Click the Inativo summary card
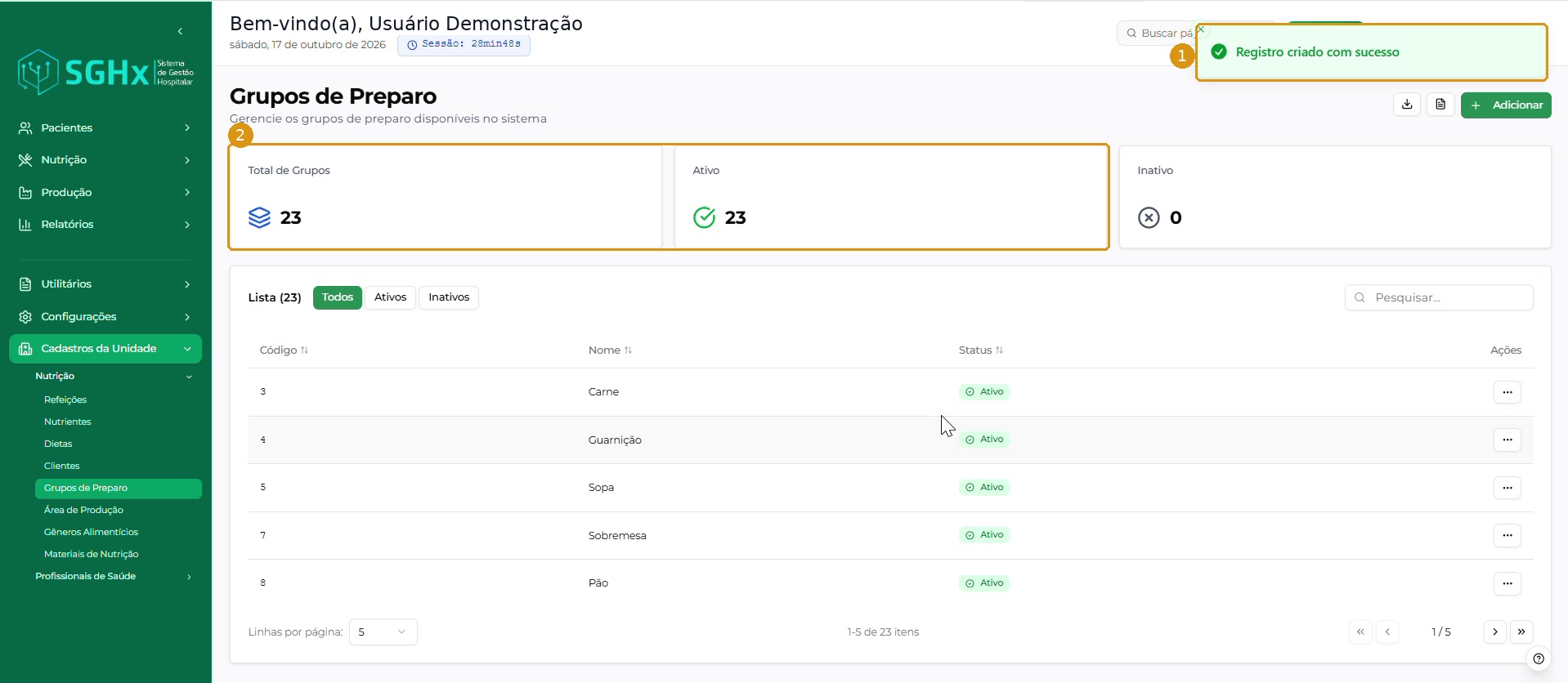Screen dimensions: 1568x683 click(x=1335, y=197)
